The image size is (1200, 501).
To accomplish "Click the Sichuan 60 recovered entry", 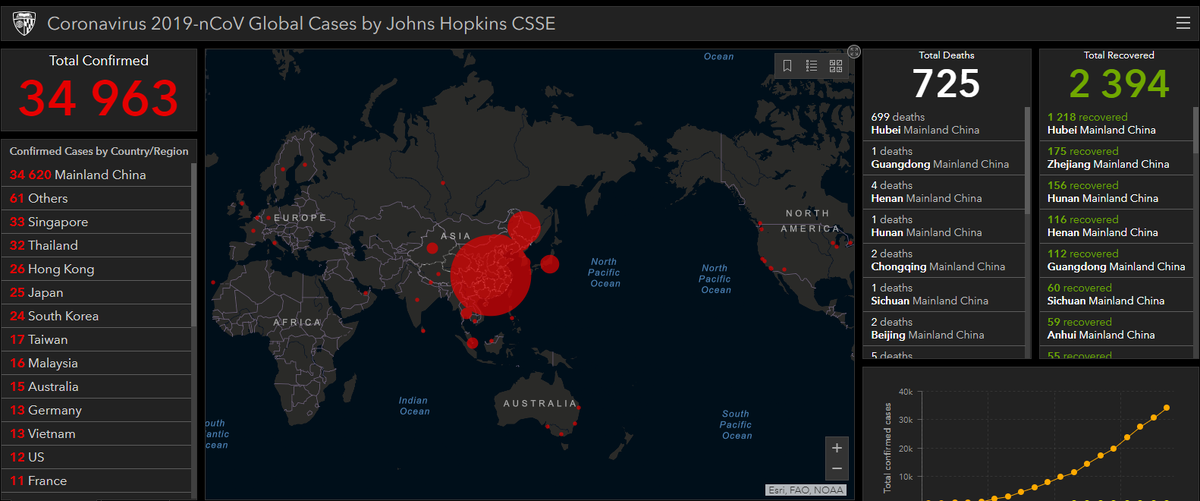I will click(1116, 294).
